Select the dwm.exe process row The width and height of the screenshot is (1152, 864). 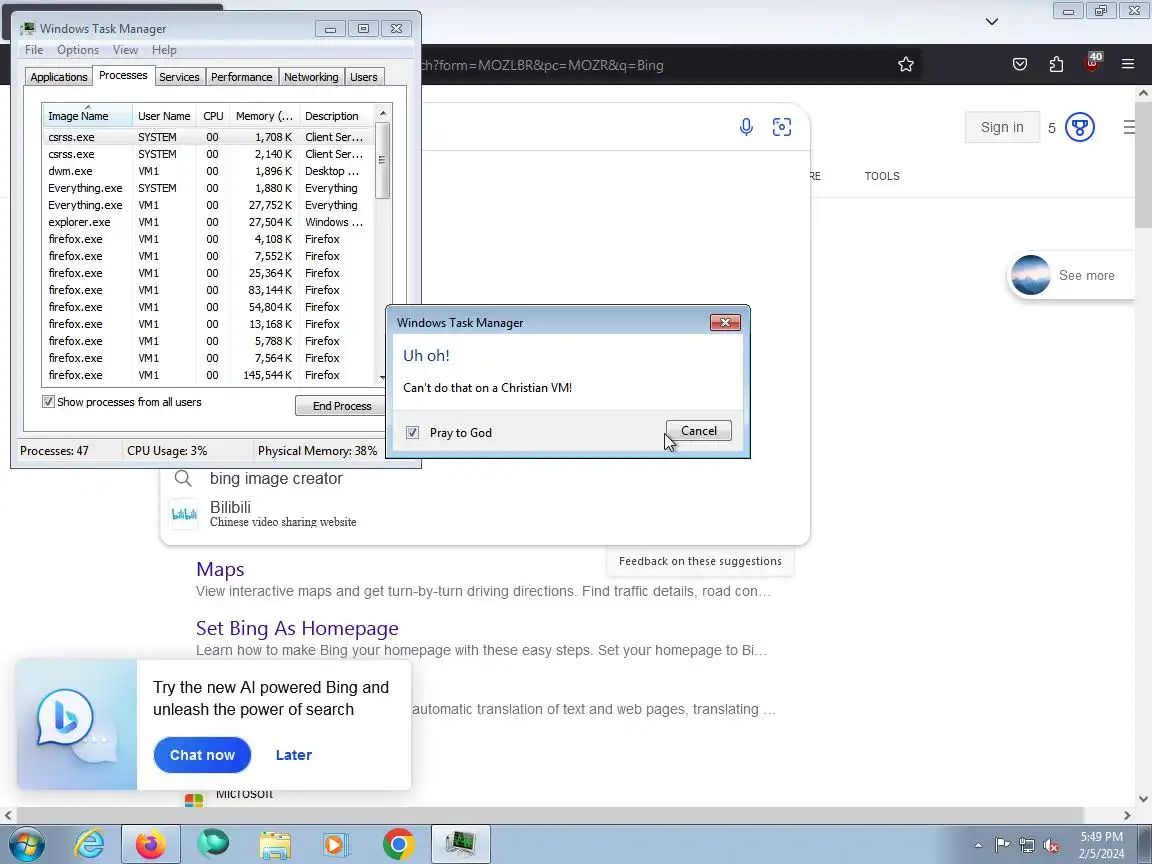pyautogui.click(x=208, y=171)
